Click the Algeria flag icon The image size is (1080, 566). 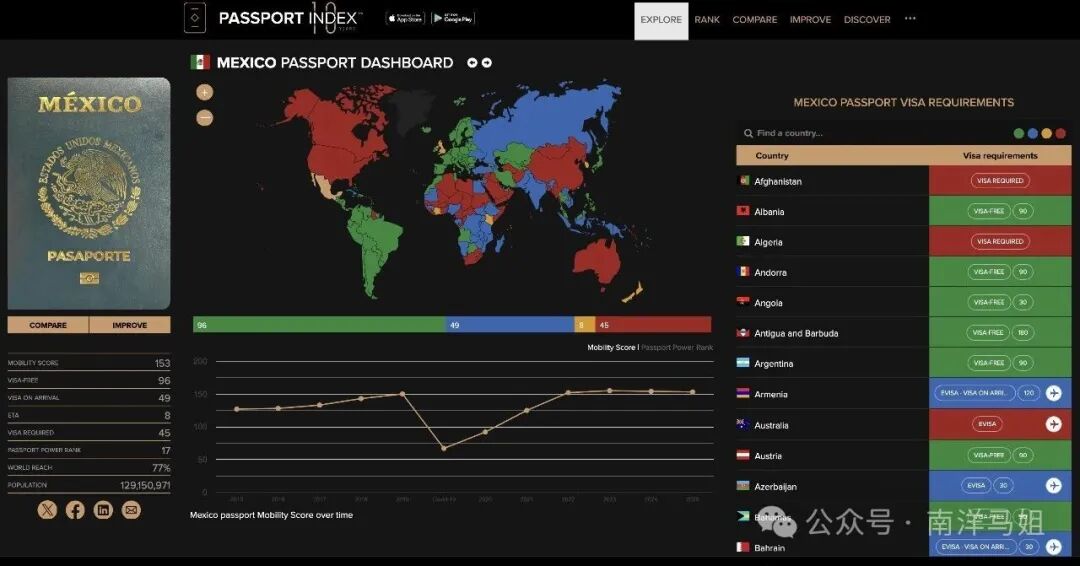(x=743, y=241)
